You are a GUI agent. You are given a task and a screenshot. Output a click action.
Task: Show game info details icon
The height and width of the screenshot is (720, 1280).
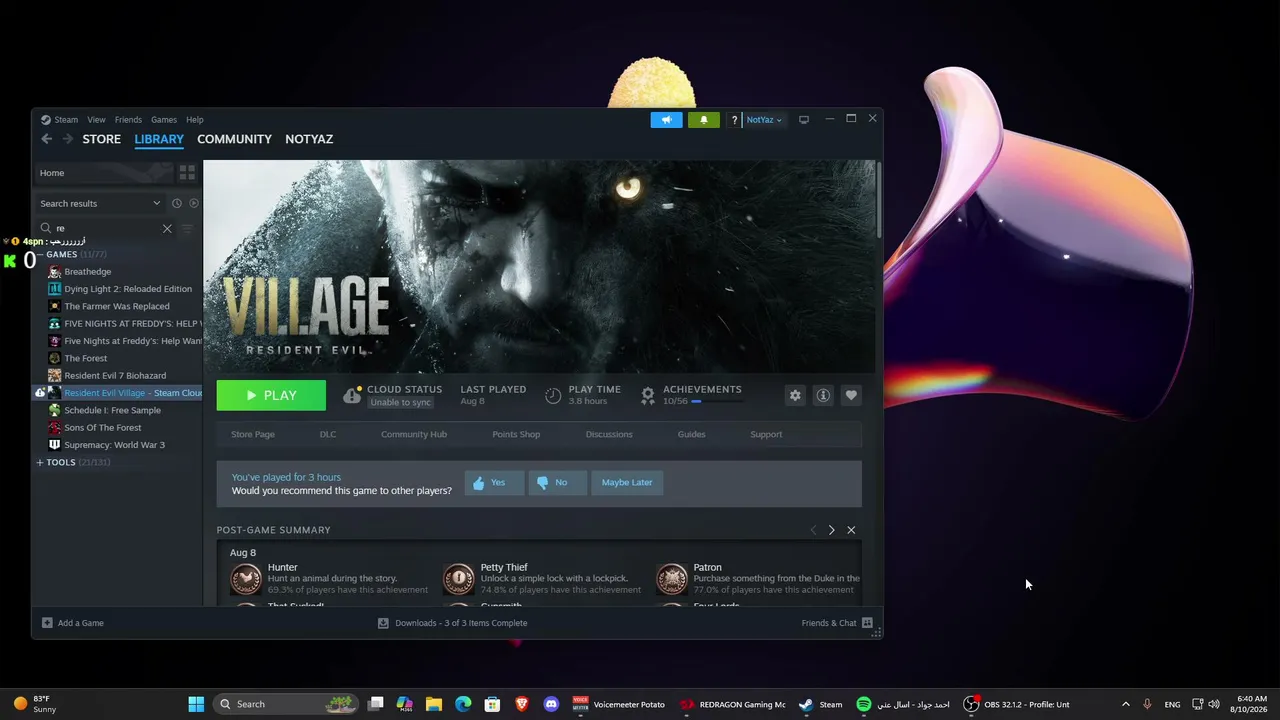click(x=823, y=395)
